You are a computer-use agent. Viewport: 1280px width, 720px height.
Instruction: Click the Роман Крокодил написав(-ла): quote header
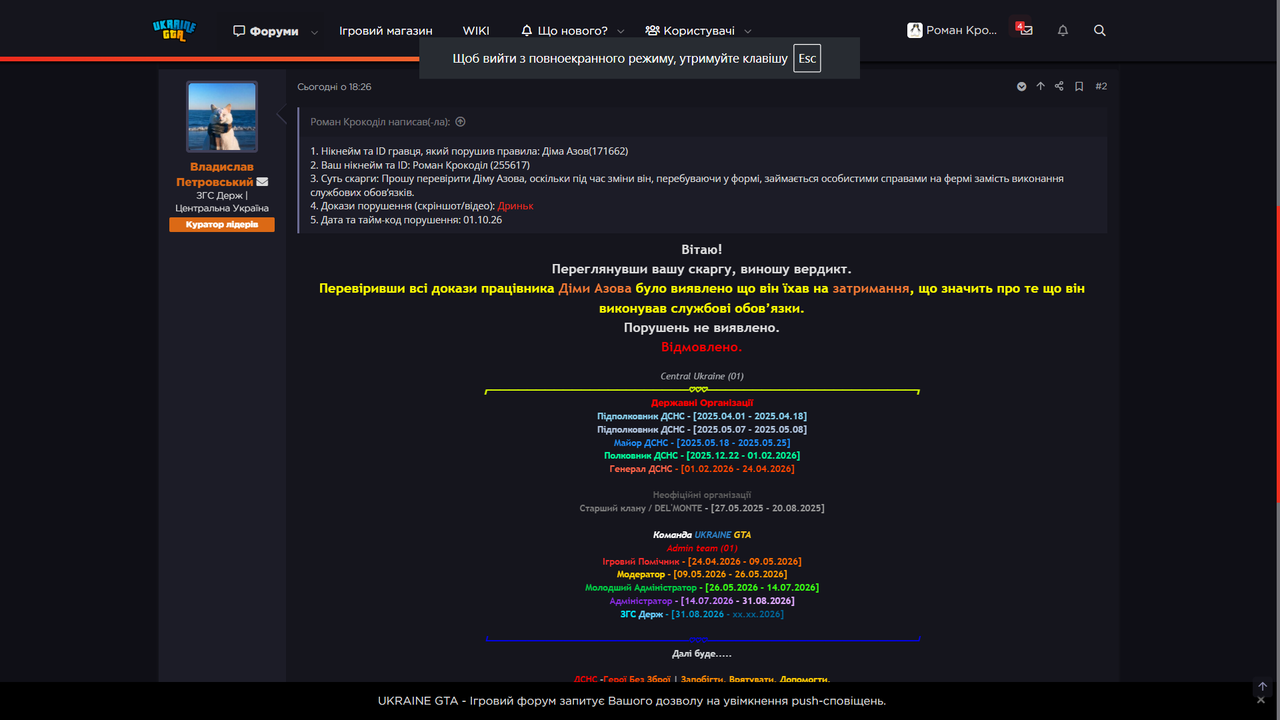[380, 122]
